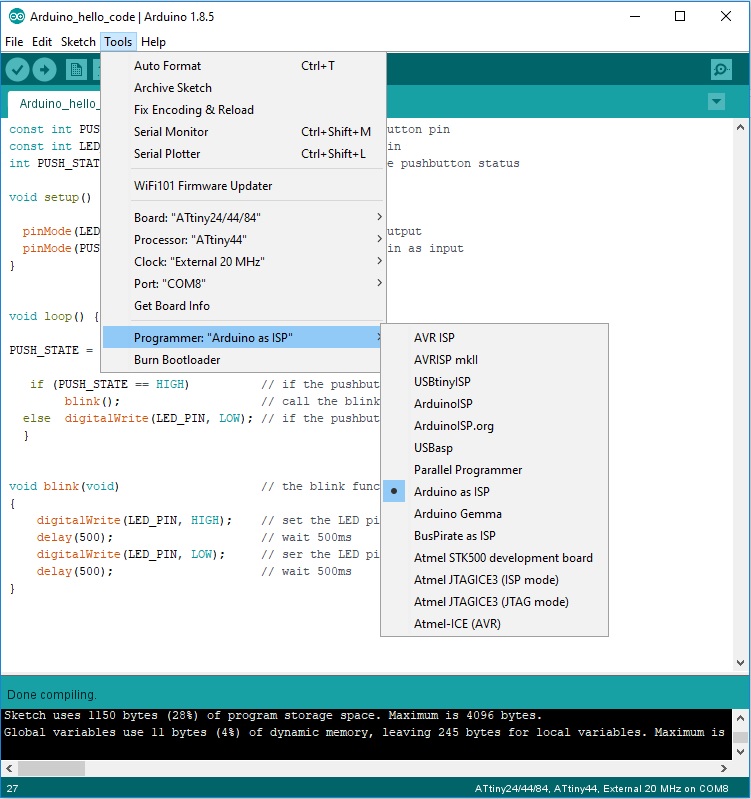Select AVR ISP programmer
The image size is (751, 799).
point(494,337)
